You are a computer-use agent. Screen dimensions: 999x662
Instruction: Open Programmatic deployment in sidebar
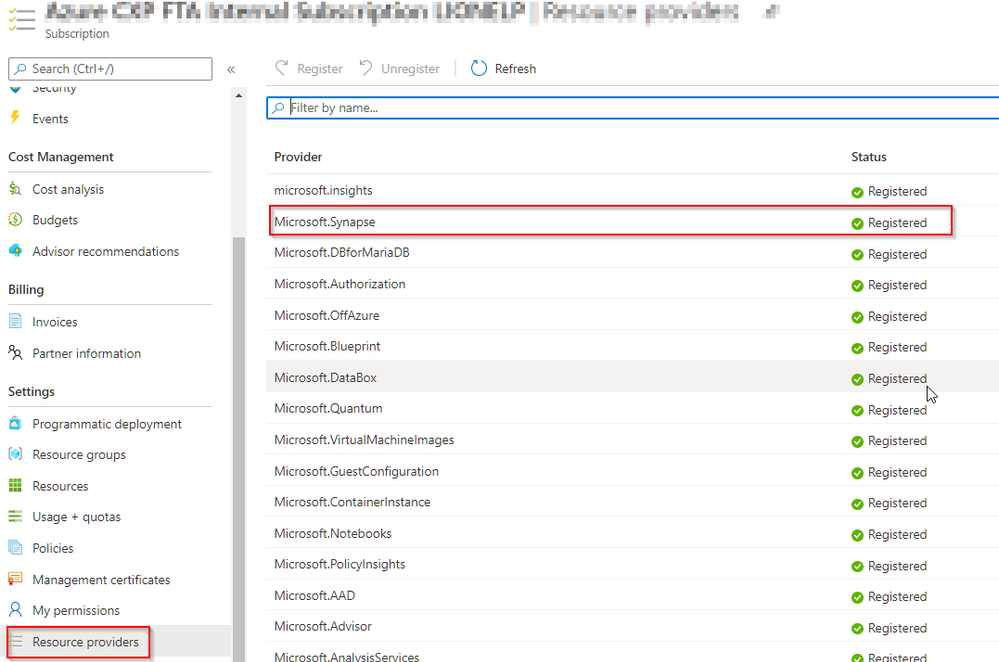tap(107, 424)
